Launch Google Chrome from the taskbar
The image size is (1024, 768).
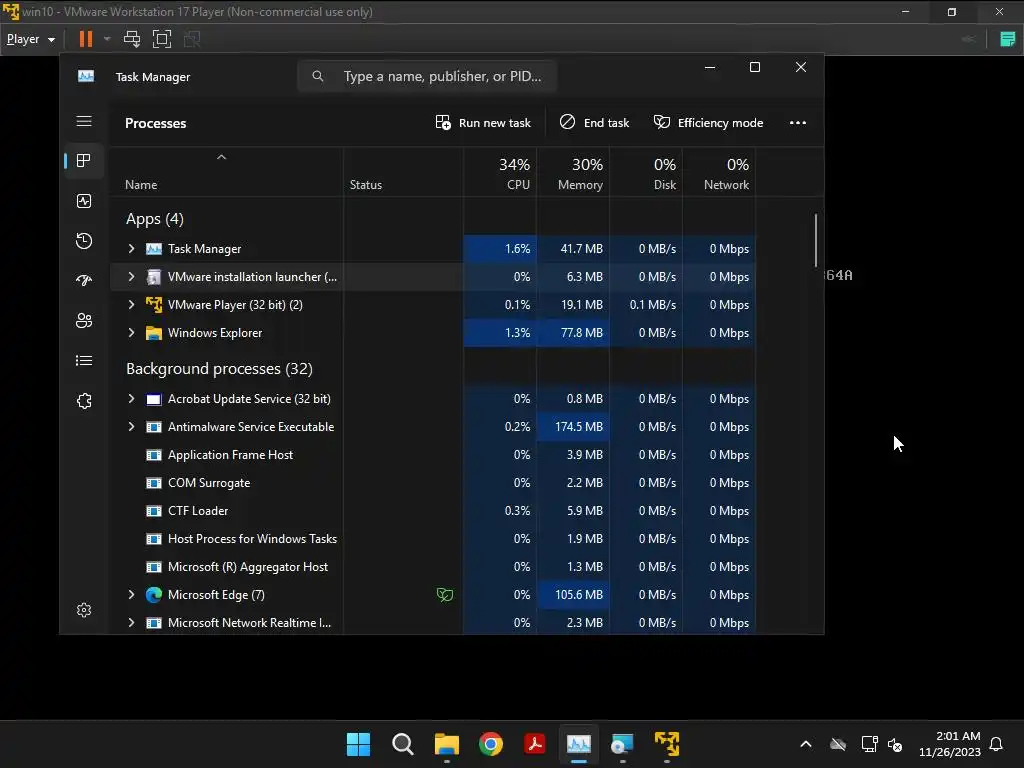490,744
